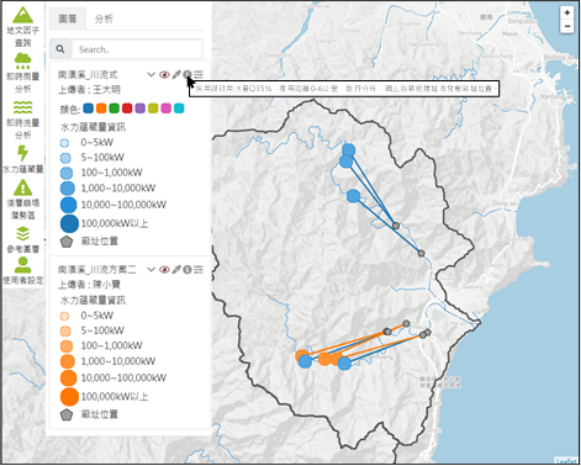Open list menu icon of 南澳溪_川流方案二

[199, 270]
